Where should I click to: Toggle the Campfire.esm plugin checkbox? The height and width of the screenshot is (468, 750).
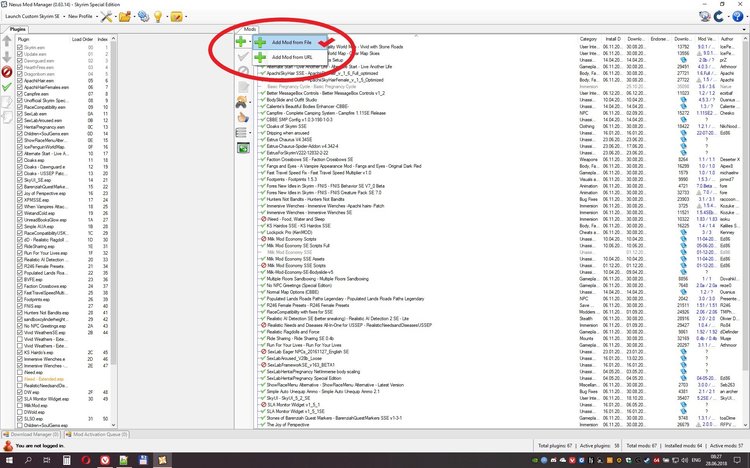20,94
